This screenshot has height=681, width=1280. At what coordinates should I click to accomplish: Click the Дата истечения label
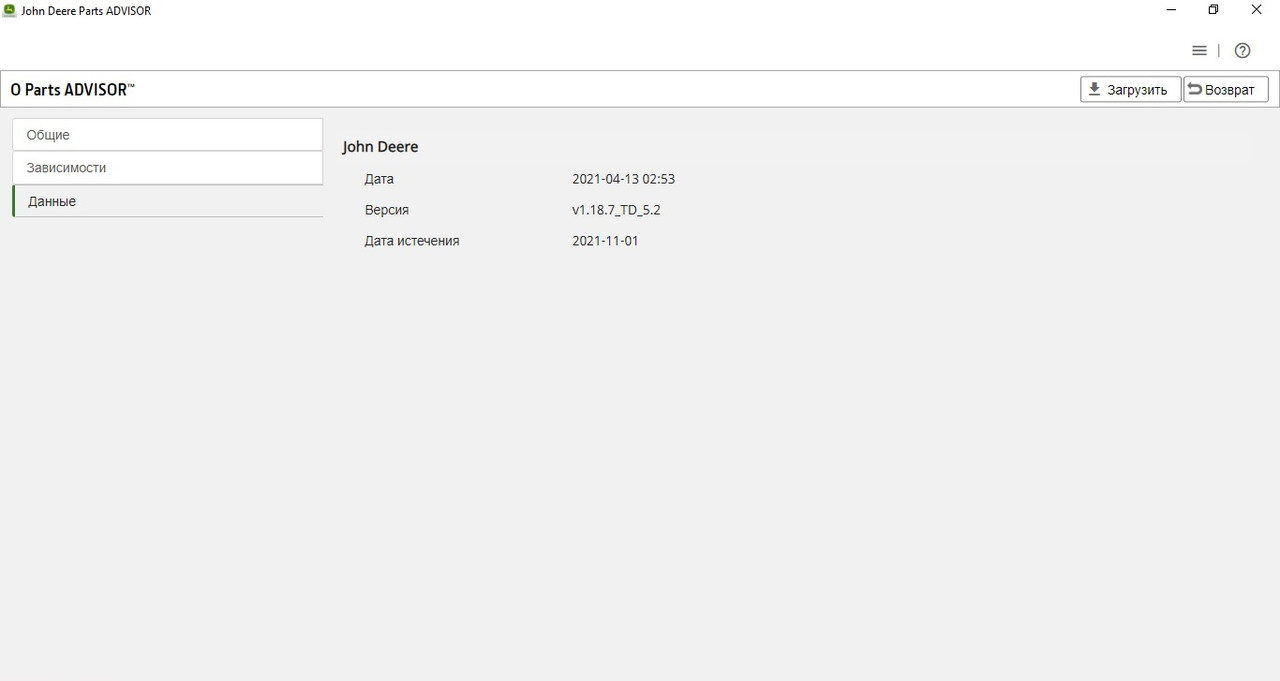[412, 241]
